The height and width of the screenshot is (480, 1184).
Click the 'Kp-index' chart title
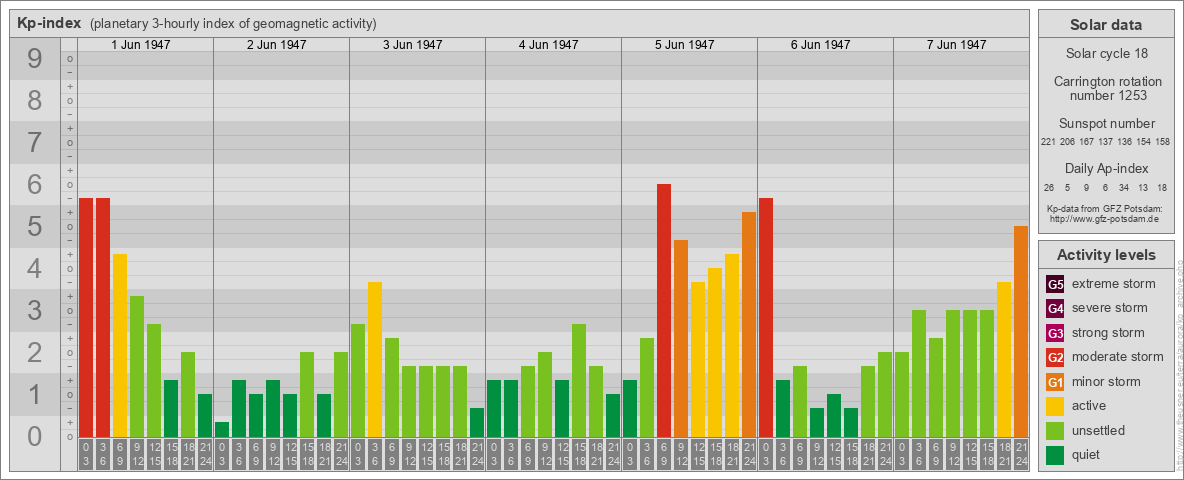pos(48,23)
